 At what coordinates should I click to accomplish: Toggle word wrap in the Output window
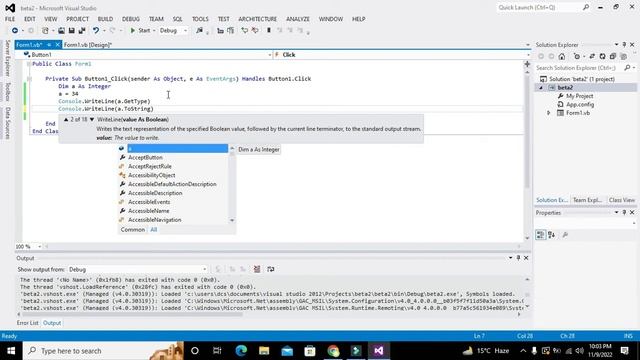click(271, 269)
